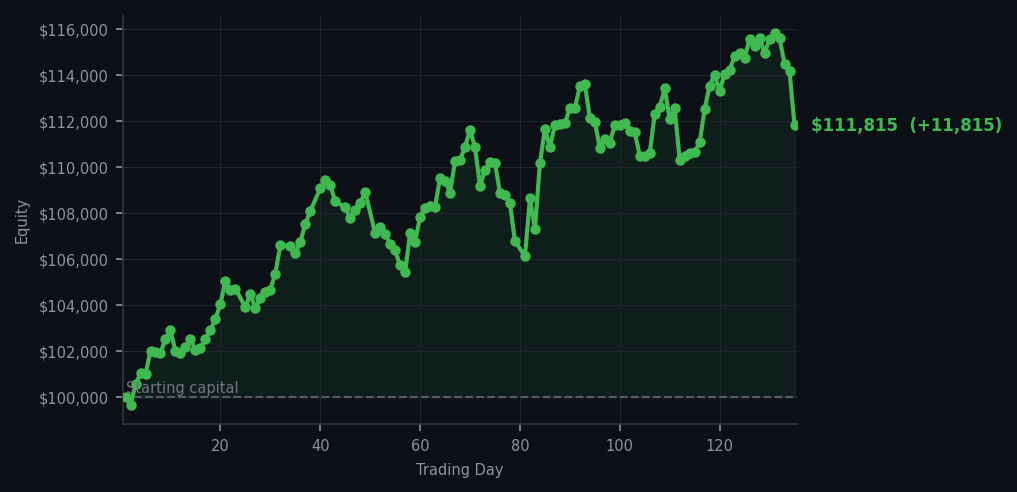Click the 60 tick on Trading Day axis
This screenshot has width=1017, height=492.
coord(420,445)
